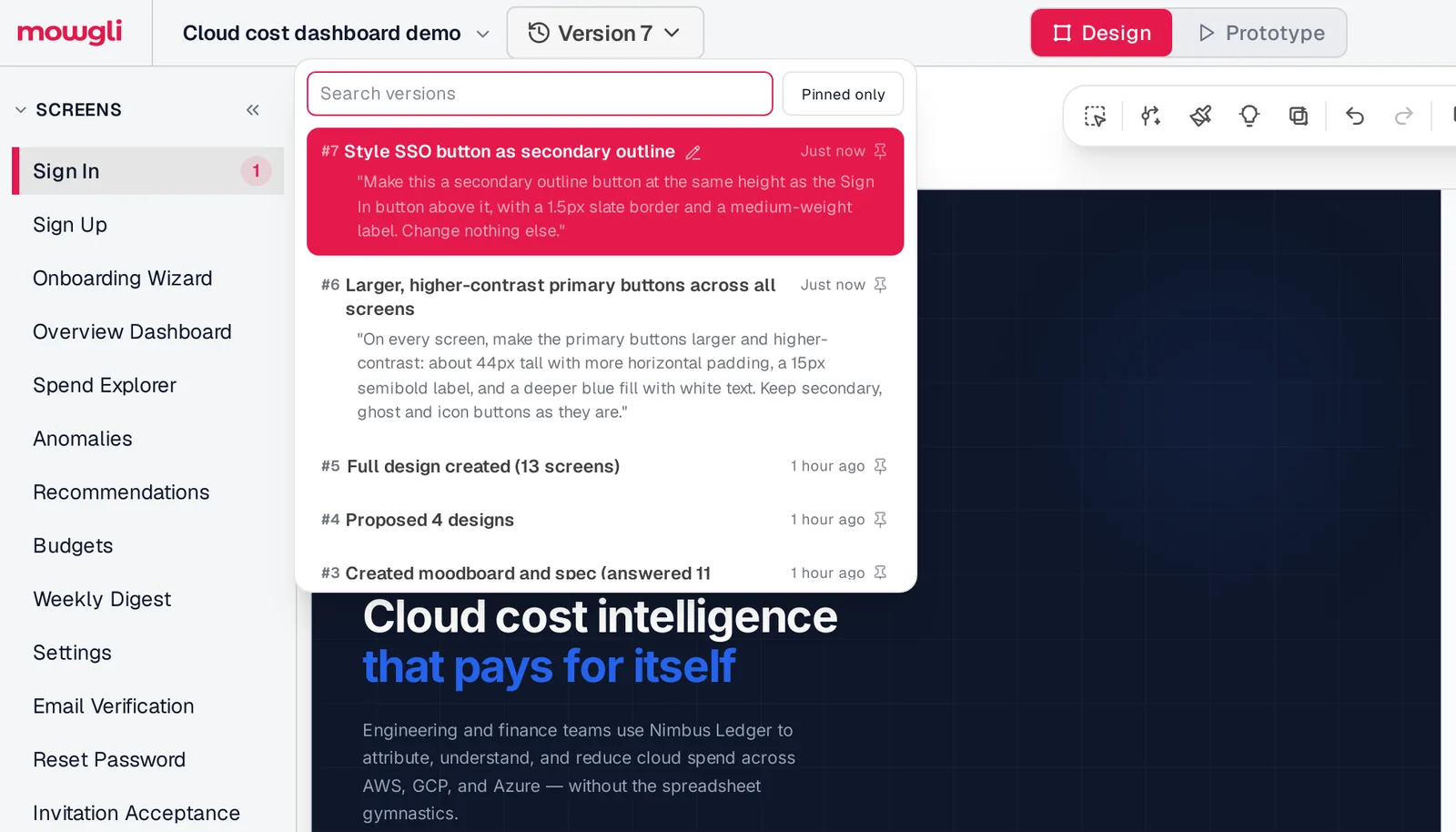Click the duplicate layers icon in toolbar

[x=1299, y=116]
